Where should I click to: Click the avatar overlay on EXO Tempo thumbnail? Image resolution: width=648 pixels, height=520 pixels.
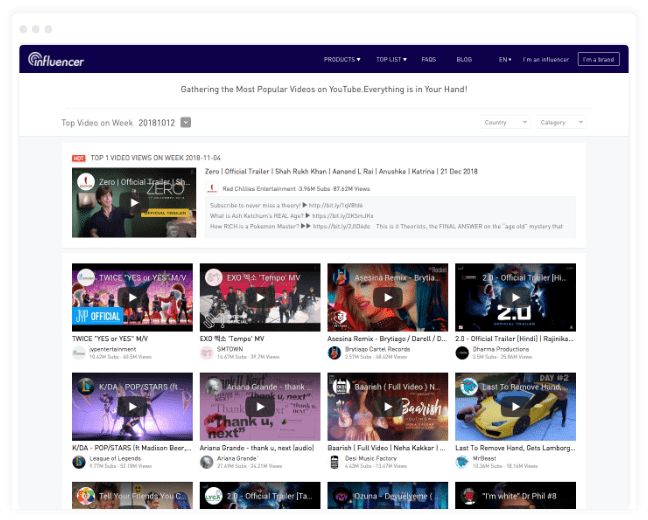point(214,277)
